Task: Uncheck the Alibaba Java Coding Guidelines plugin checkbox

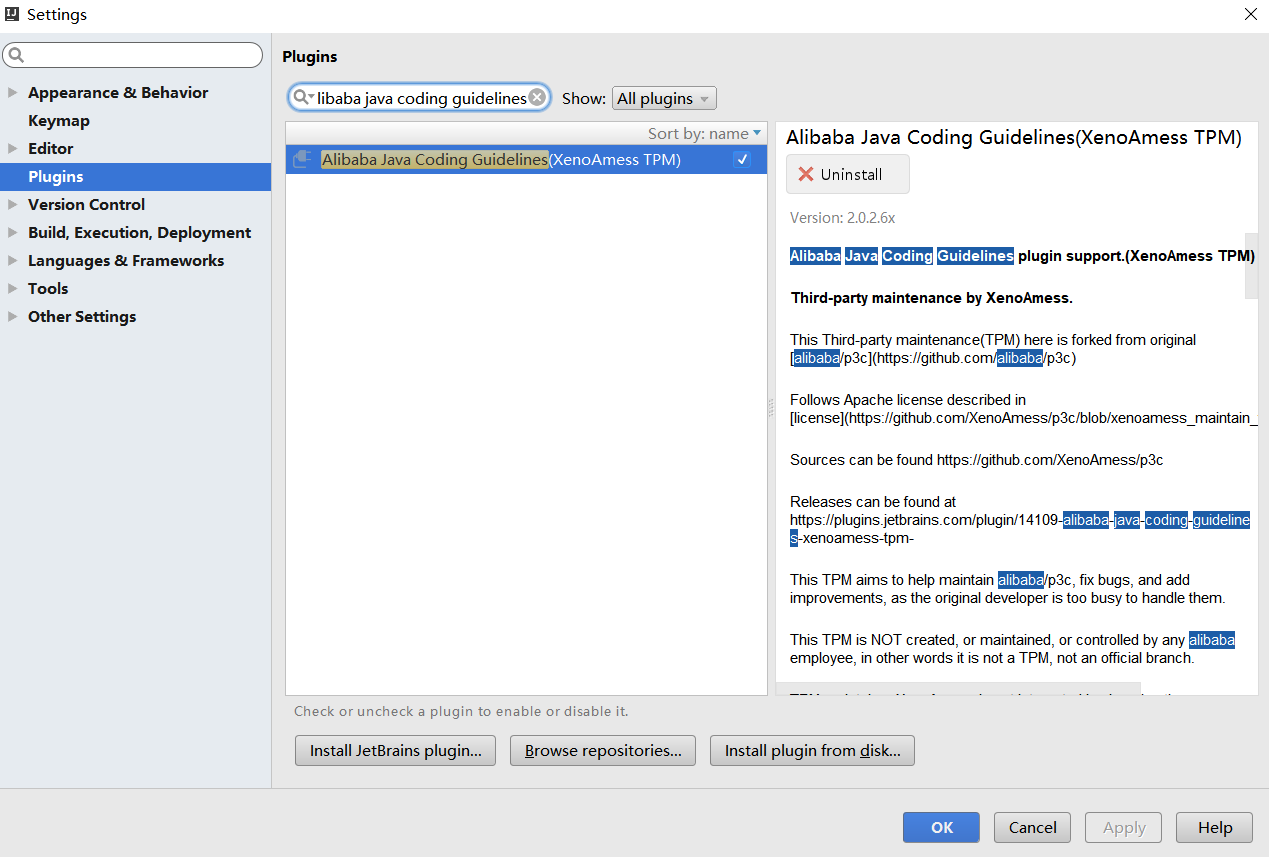Action: (742, 159)
